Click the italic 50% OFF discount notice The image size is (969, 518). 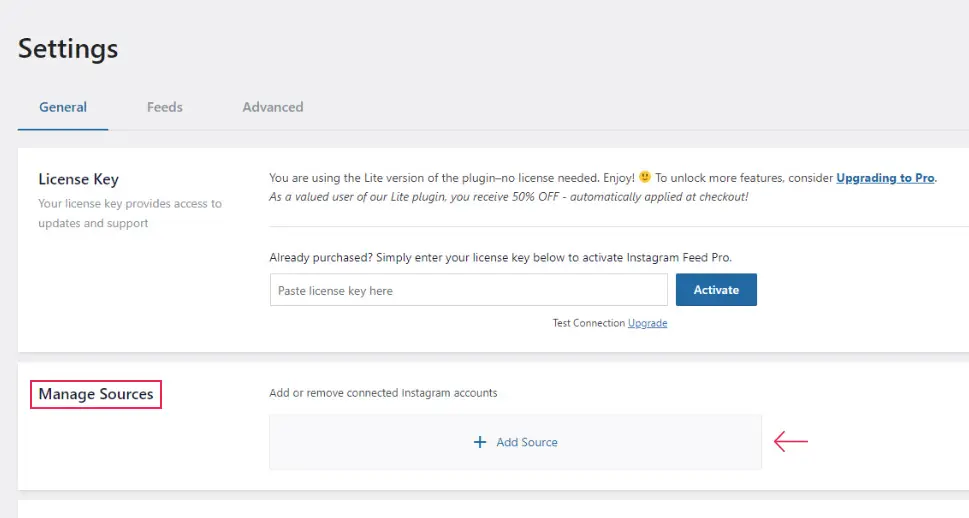pyautogui.click(x=509, y=197)
